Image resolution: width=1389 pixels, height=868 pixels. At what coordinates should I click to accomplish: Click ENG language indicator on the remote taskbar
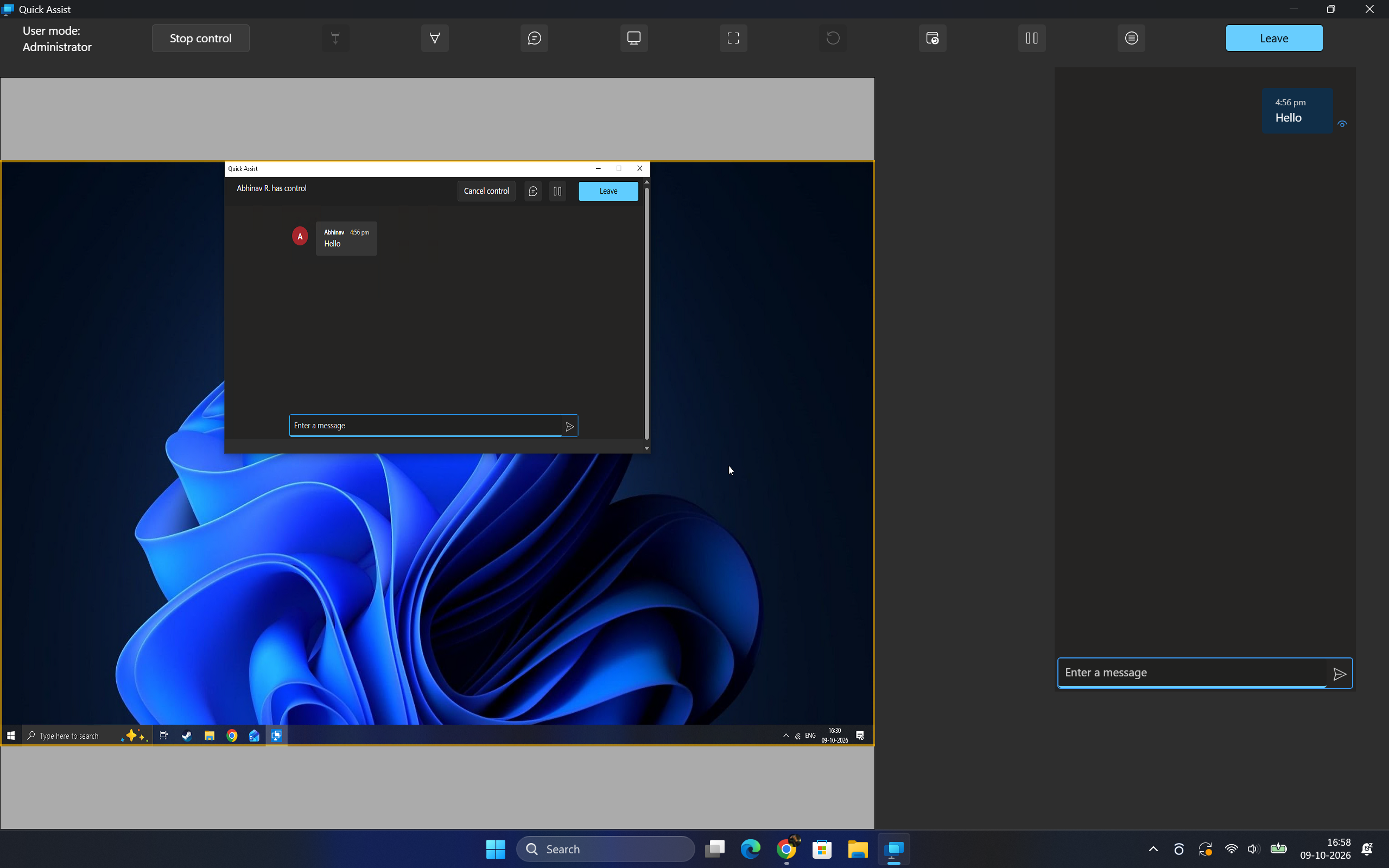[x=810, y=736]
